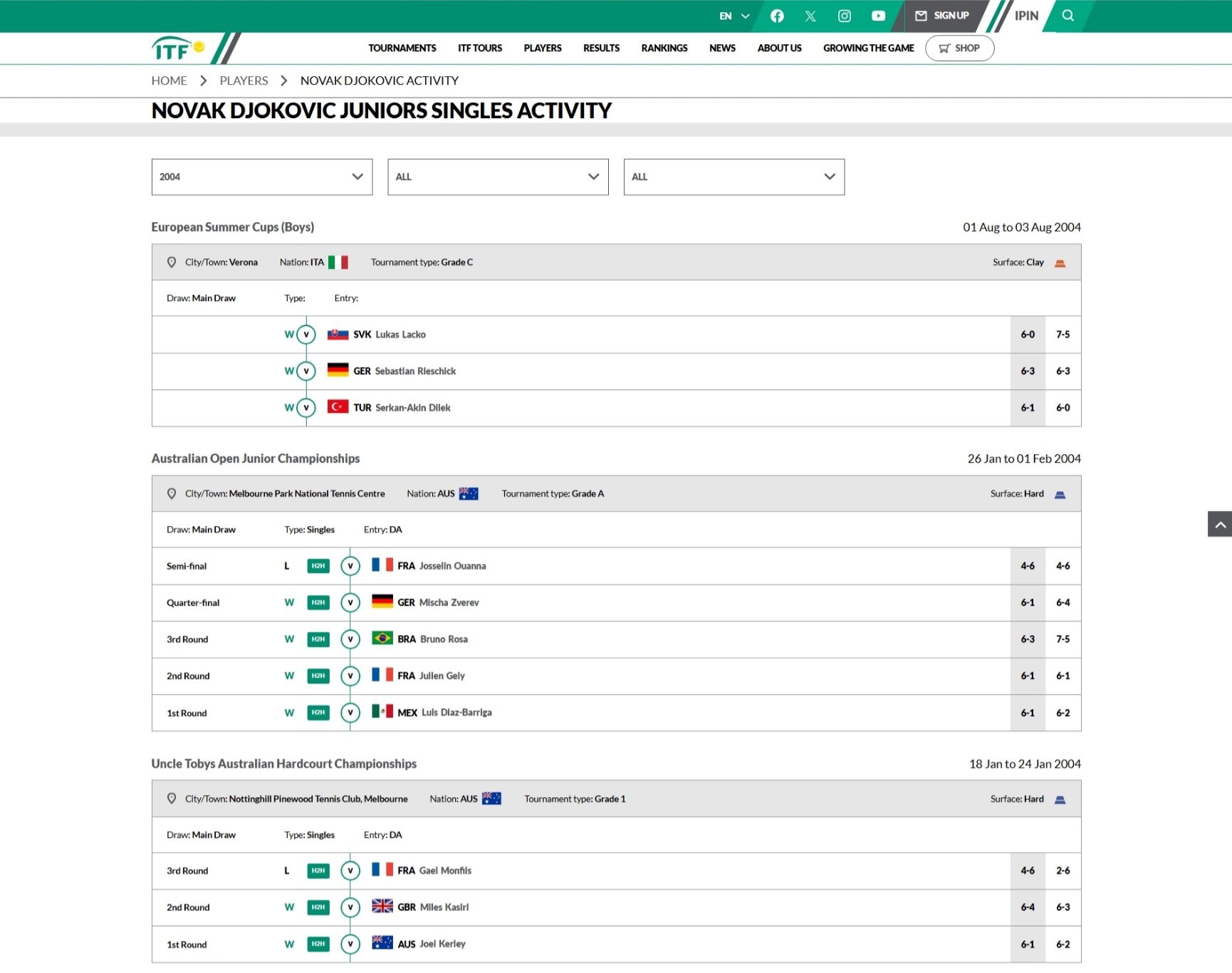
Task: Open Gael Monfils' player profile
Action: 446,871
